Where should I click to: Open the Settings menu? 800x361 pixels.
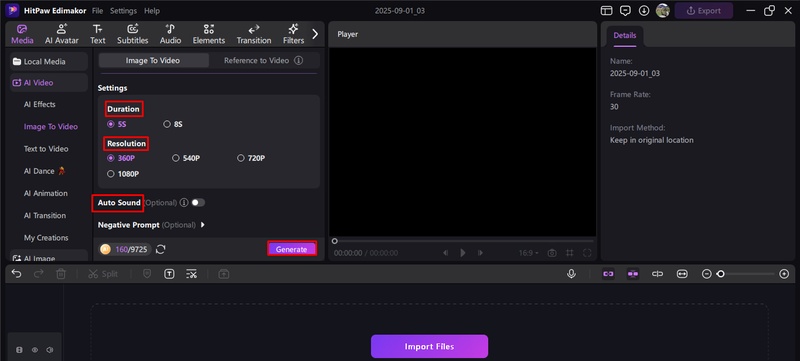point(123,11)
